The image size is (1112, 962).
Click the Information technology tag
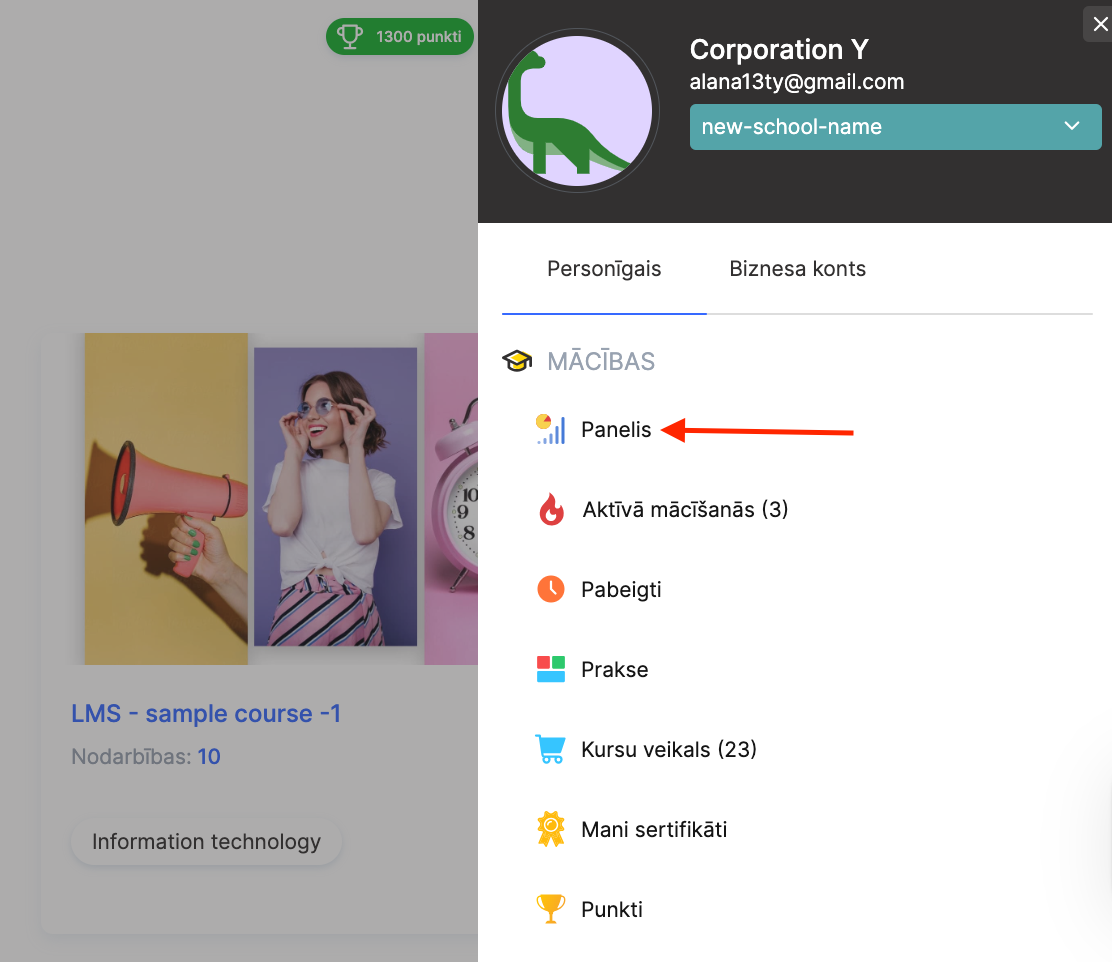tap(206, 842)
